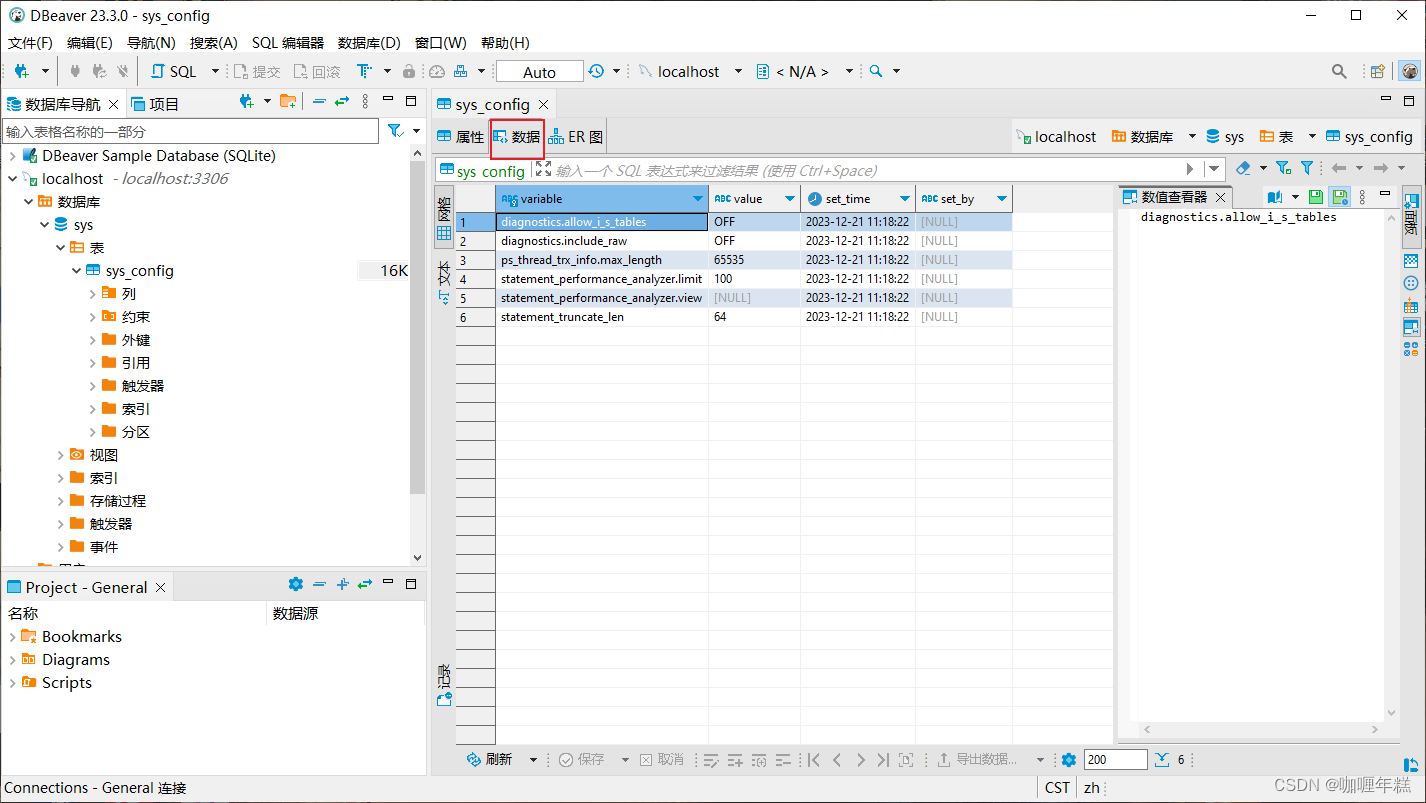Click the search icon at window top right
Viewport: 1426px width, 803px height.
[x=1339, y=72]
